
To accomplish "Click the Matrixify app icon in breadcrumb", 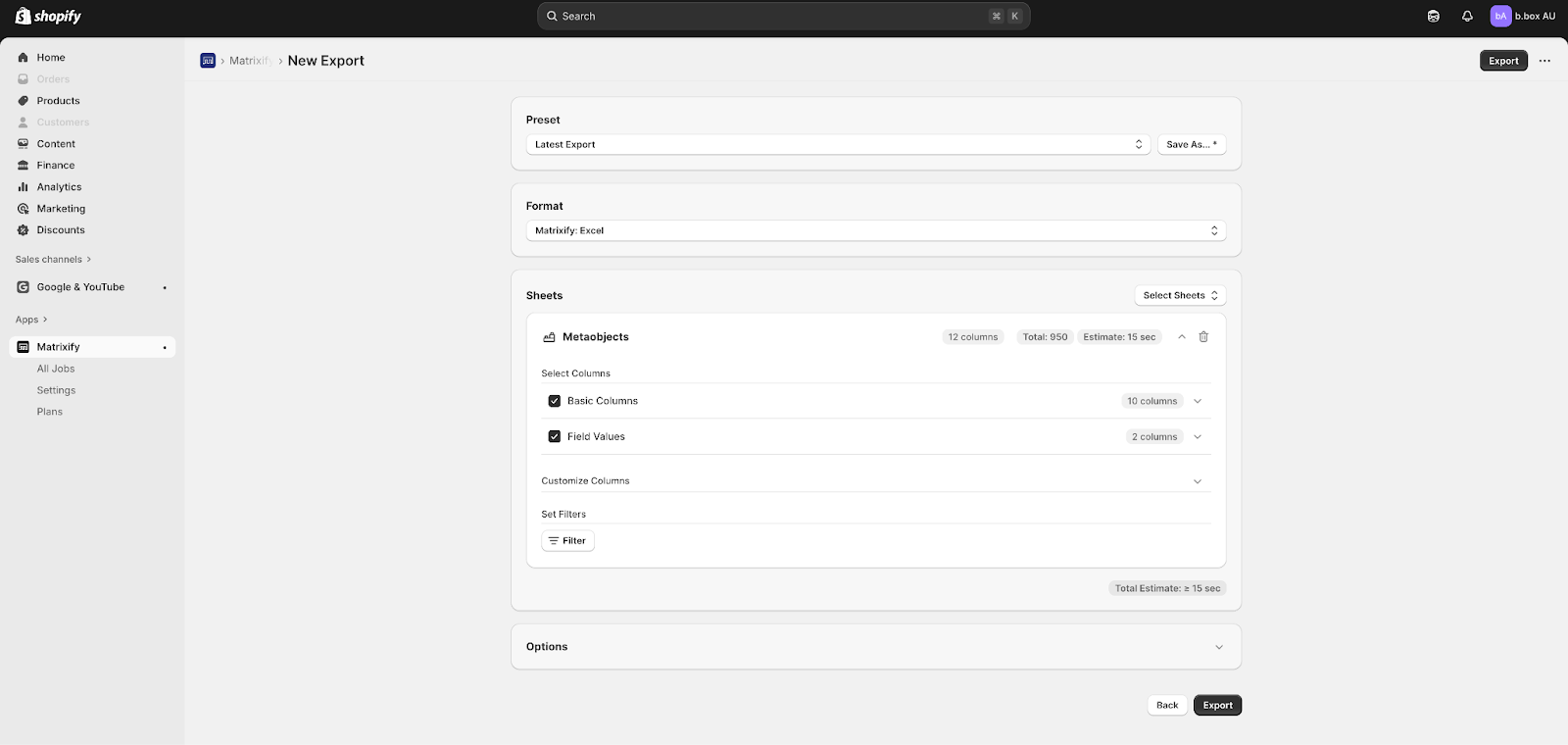I will click(x=208, y=61).
